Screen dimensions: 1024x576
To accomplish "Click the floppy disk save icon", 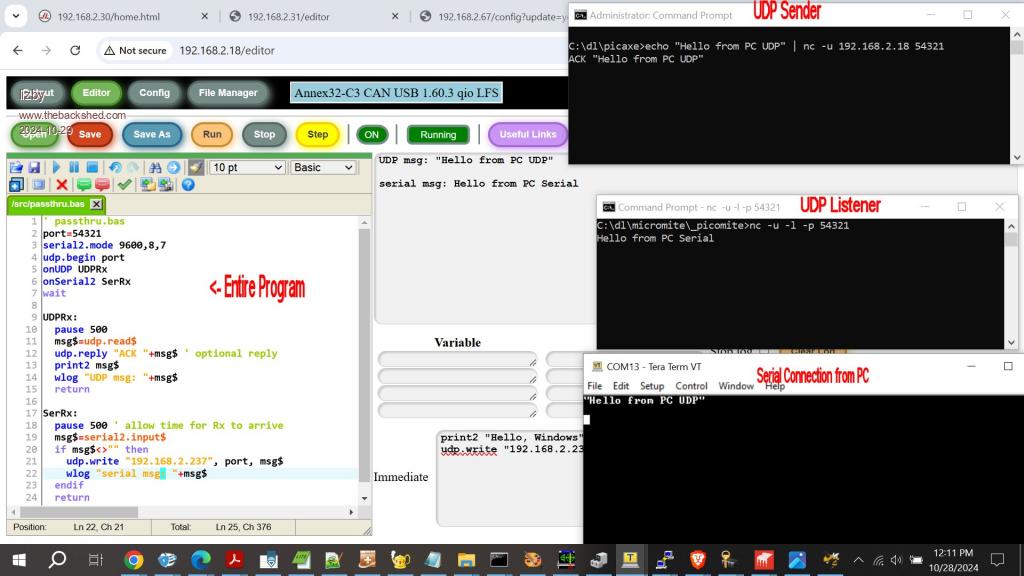I will pyautogui.click(x=34, y=168).
